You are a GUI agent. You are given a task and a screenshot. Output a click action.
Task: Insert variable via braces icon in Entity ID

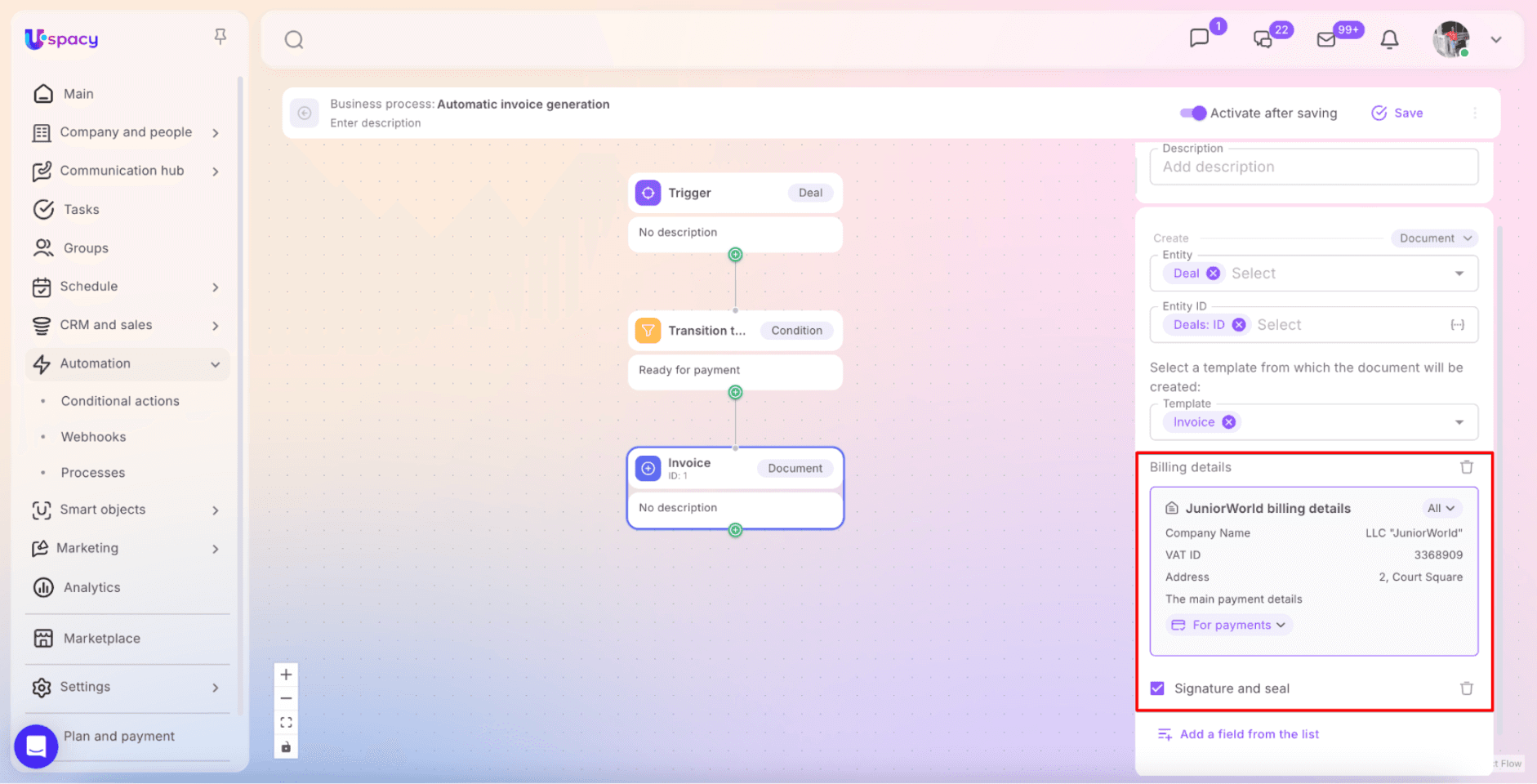tap(1457, 325)
